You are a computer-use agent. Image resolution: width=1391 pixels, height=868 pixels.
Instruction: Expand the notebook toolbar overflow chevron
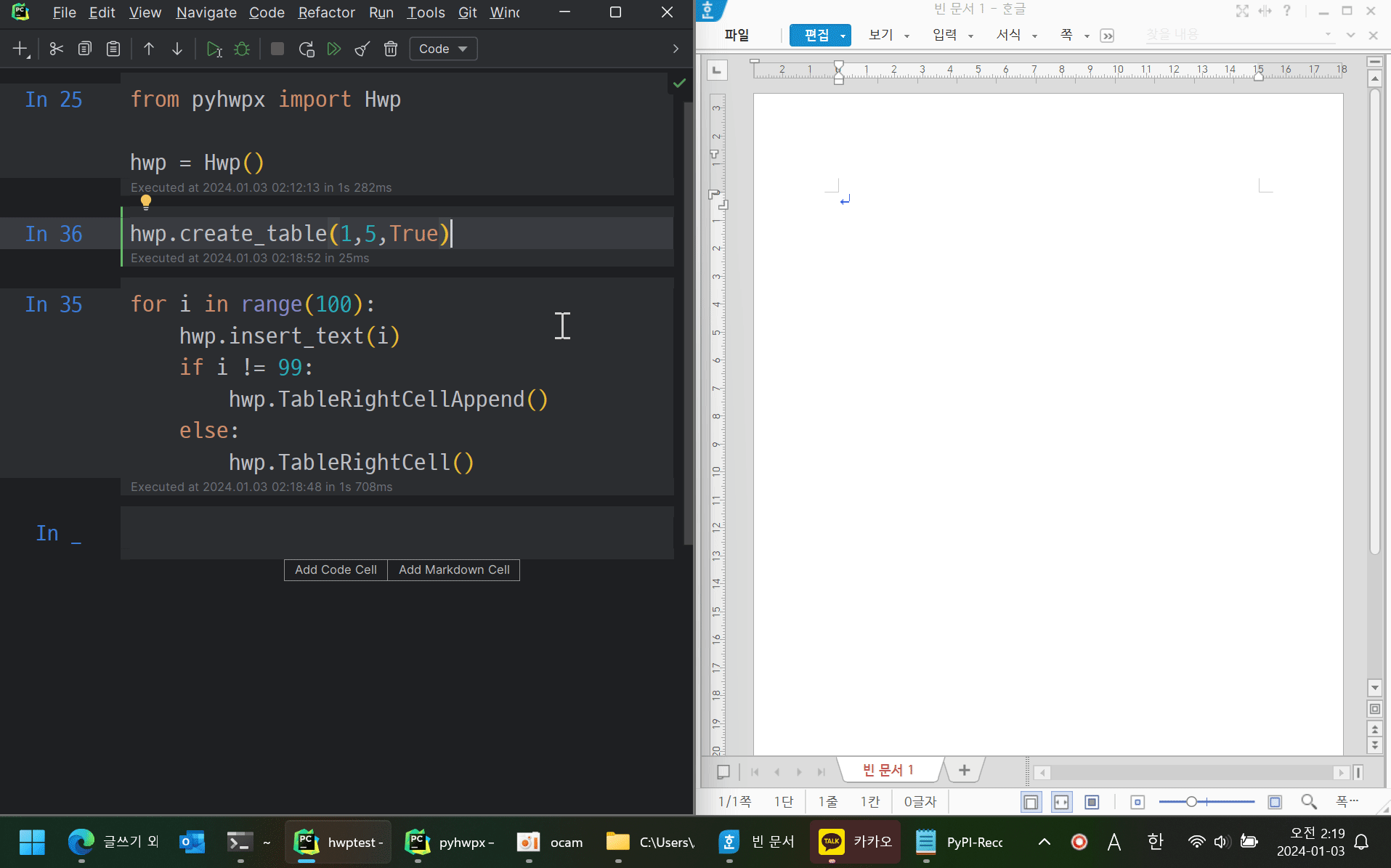pos(676,49)
